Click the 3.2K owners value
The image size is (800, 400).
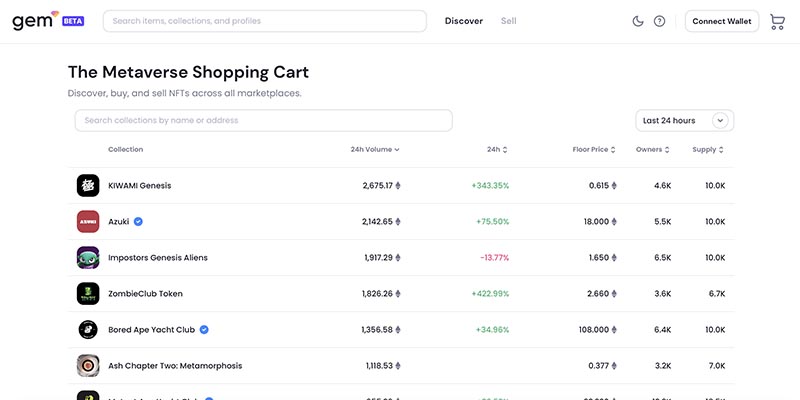[663, 366]
